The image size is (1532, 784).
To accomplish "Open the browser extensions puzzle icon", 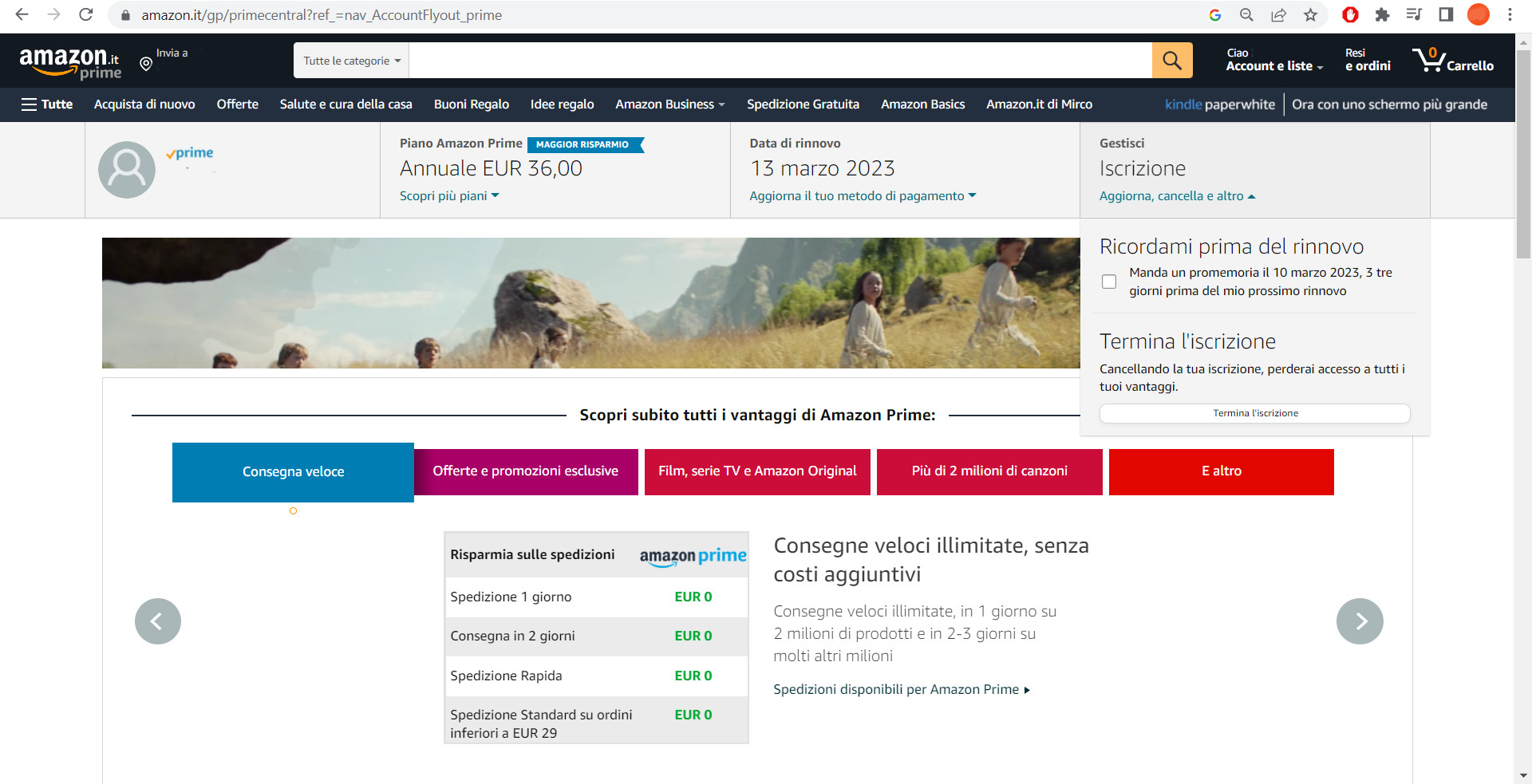I will coord(1383,14).
